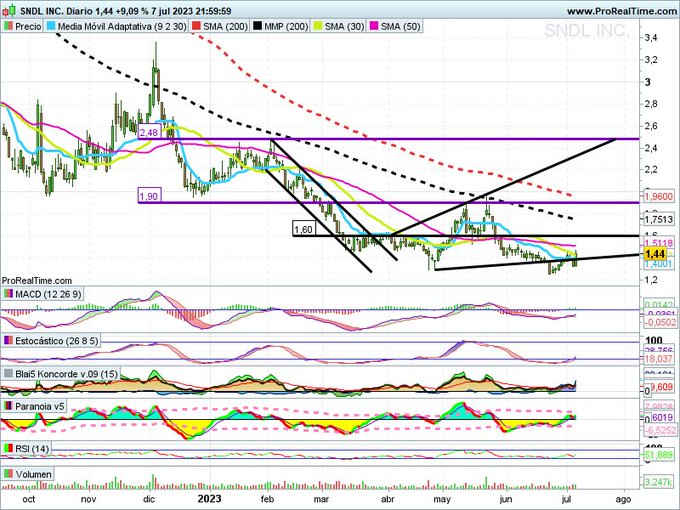Click the magenta swatch of SMA (50)
Viewport: 680px width, 510px height.
click(x=374, y=26)
